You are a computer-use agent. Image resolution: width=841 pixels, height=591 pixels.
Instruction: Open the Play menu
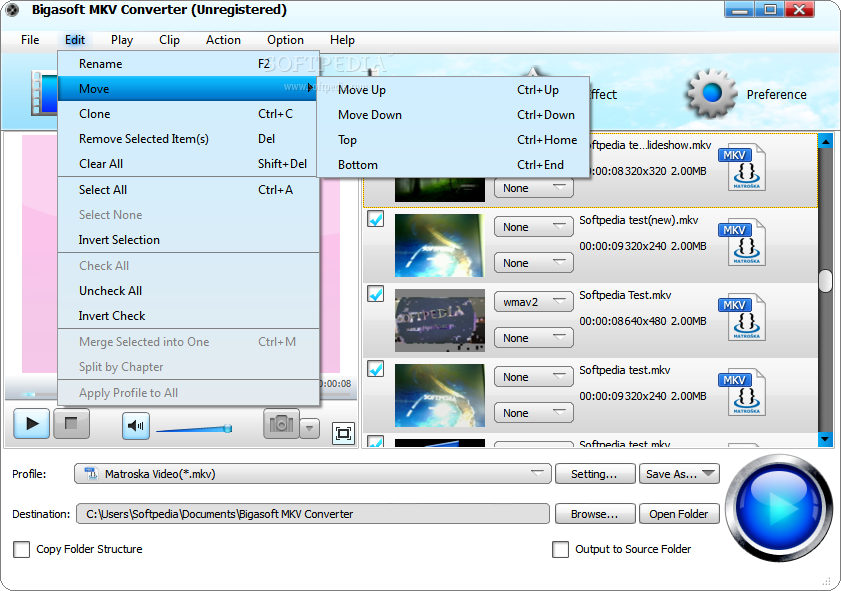[122, 40]
